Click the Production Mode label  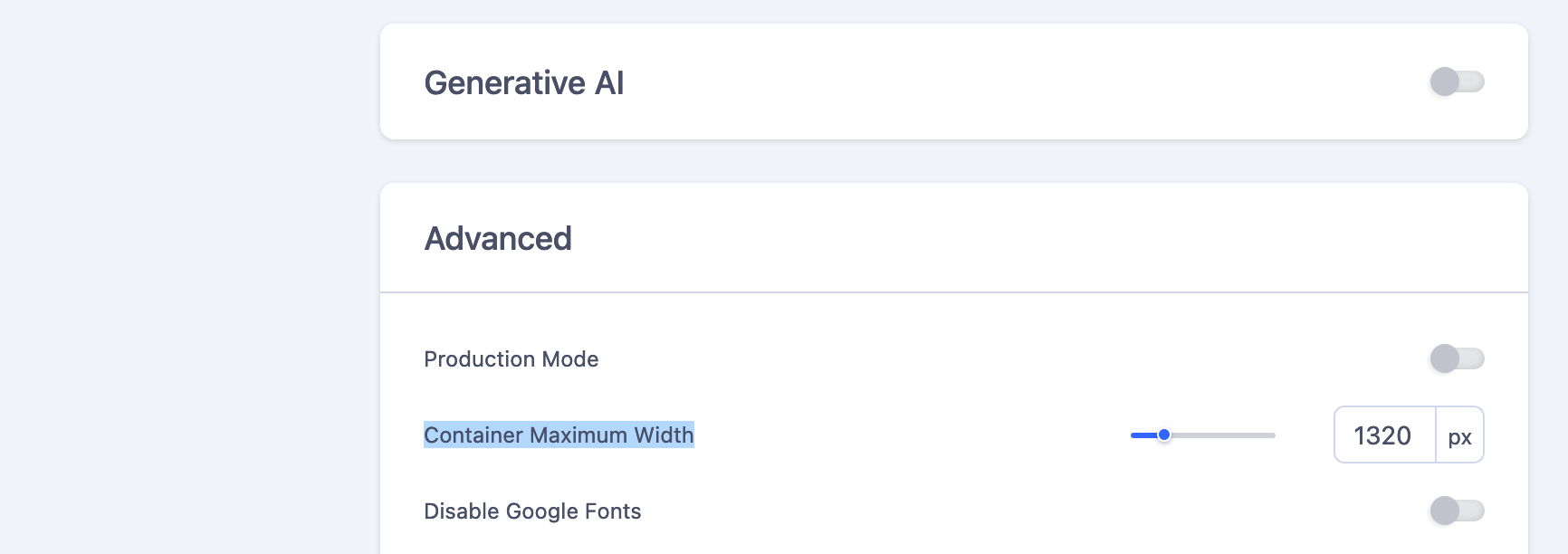coord(511,359)
